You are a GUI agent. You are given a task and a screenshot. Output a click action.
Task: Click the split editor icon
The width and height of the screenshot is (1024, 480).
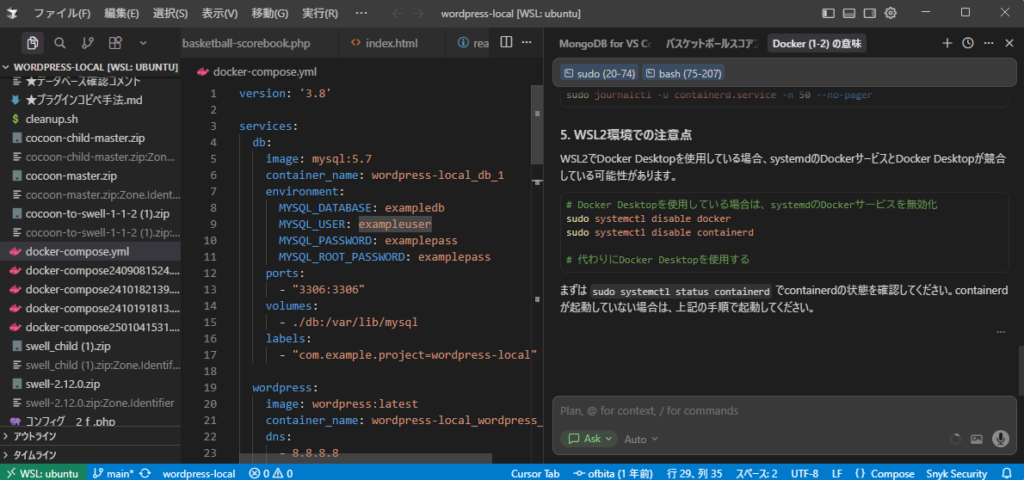(x=506, y=43)
